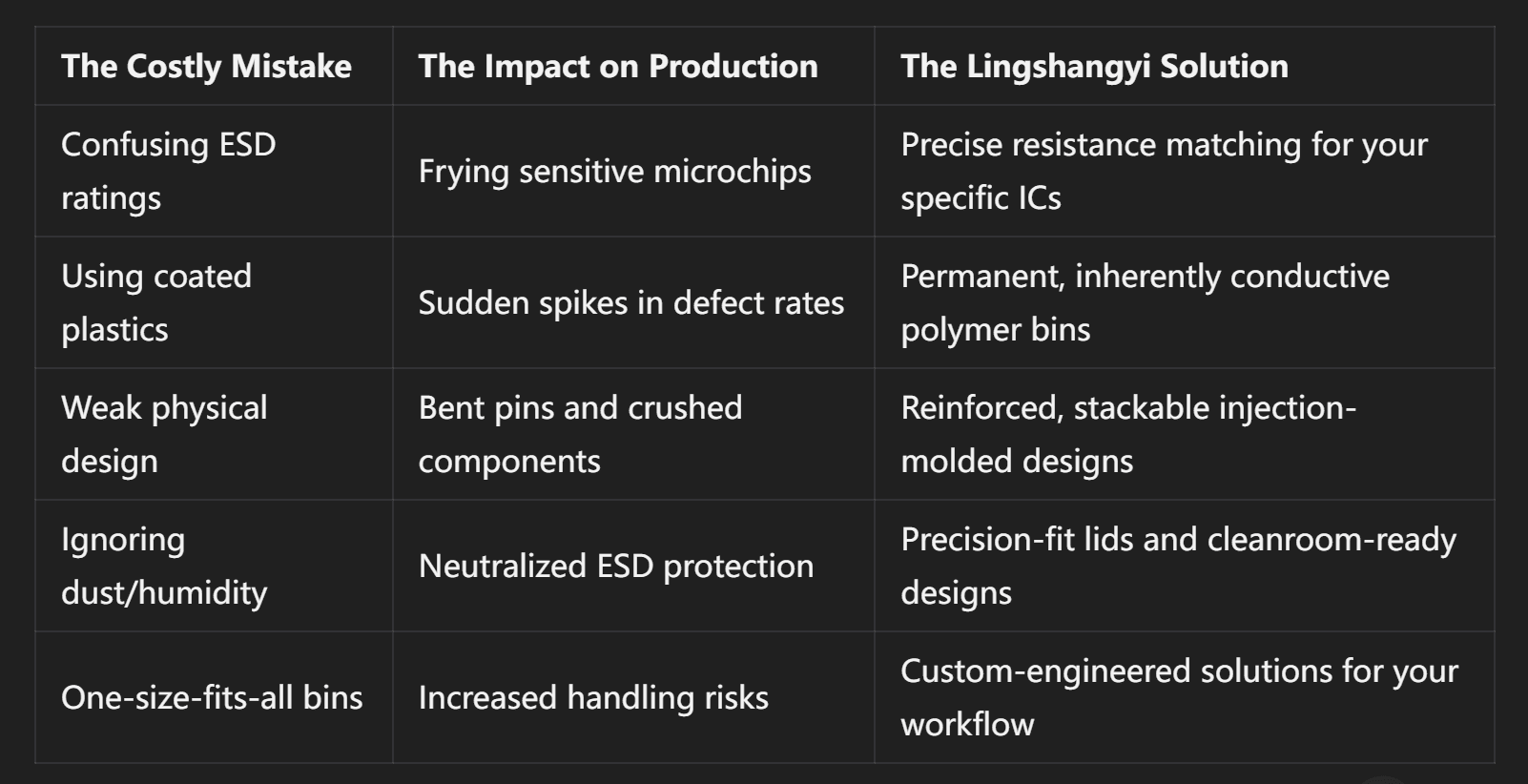The width and height of the screenshot is (1528, 784).
Task: Click 'The Lingshangyi Solution' header cell
Action: click(1094, 67)
